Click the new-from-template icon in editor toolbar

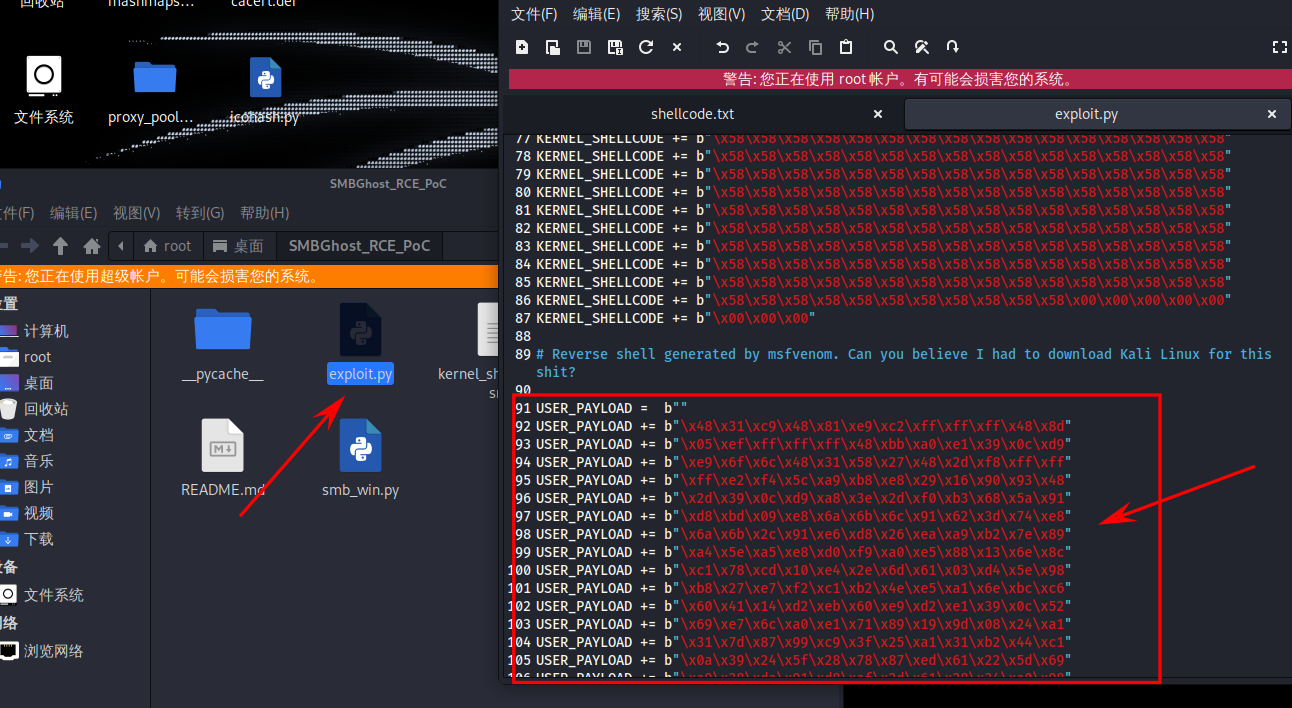(553, 47)
